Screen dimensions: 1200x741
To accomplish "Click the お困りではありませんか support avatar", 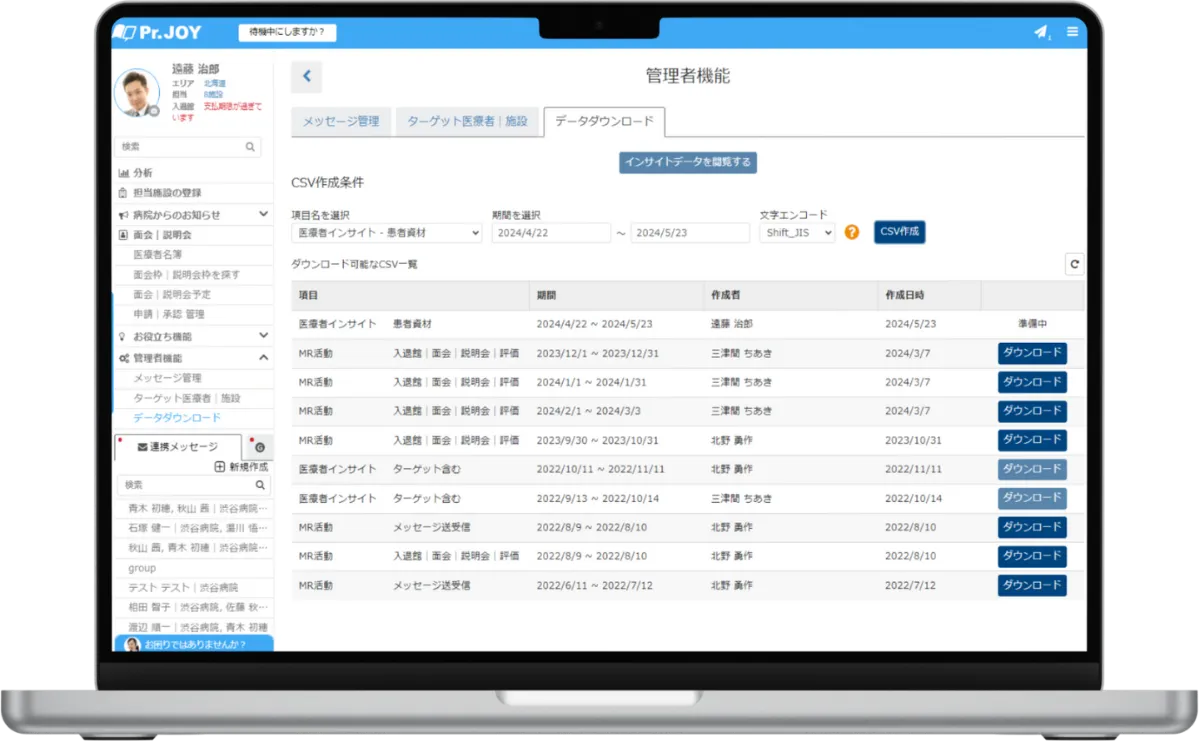I will (x=132, y=645).
